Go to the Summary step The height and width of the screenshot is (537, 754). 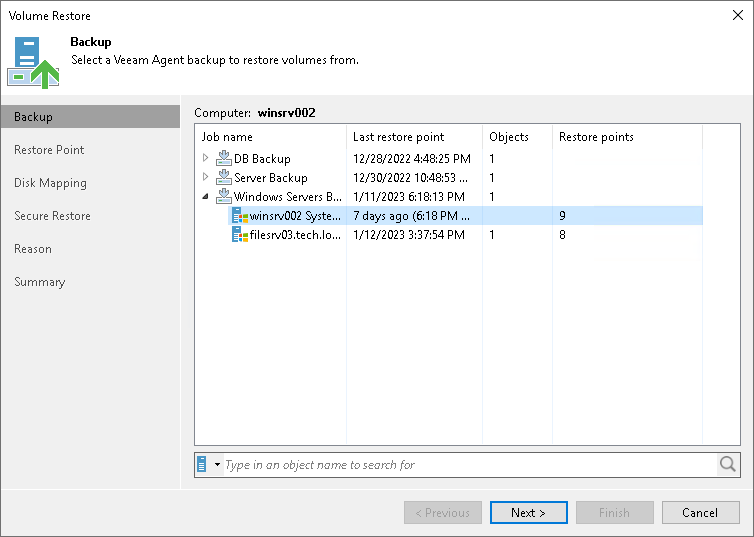(39, 282)
